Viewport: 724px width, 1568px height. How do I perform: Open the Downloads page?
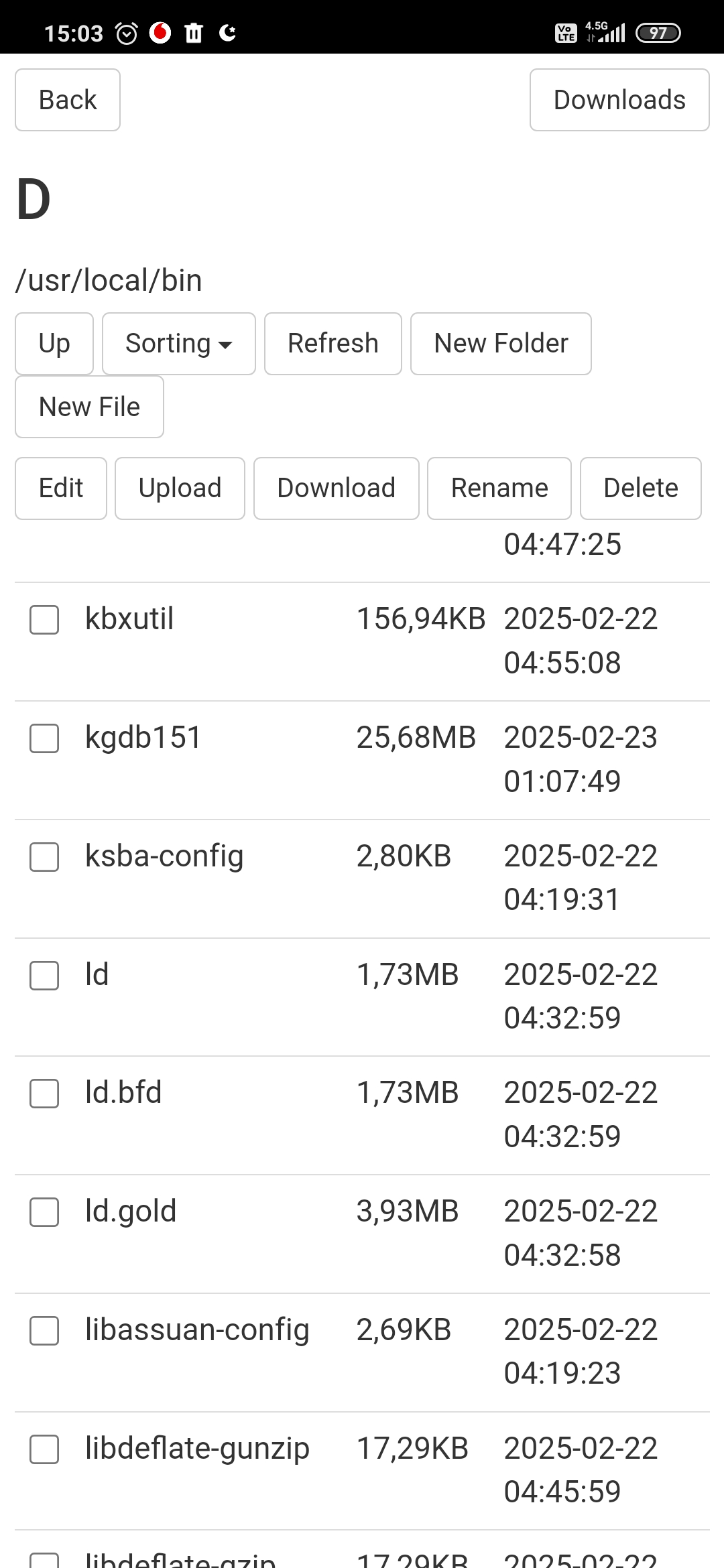tap(619, 100)
